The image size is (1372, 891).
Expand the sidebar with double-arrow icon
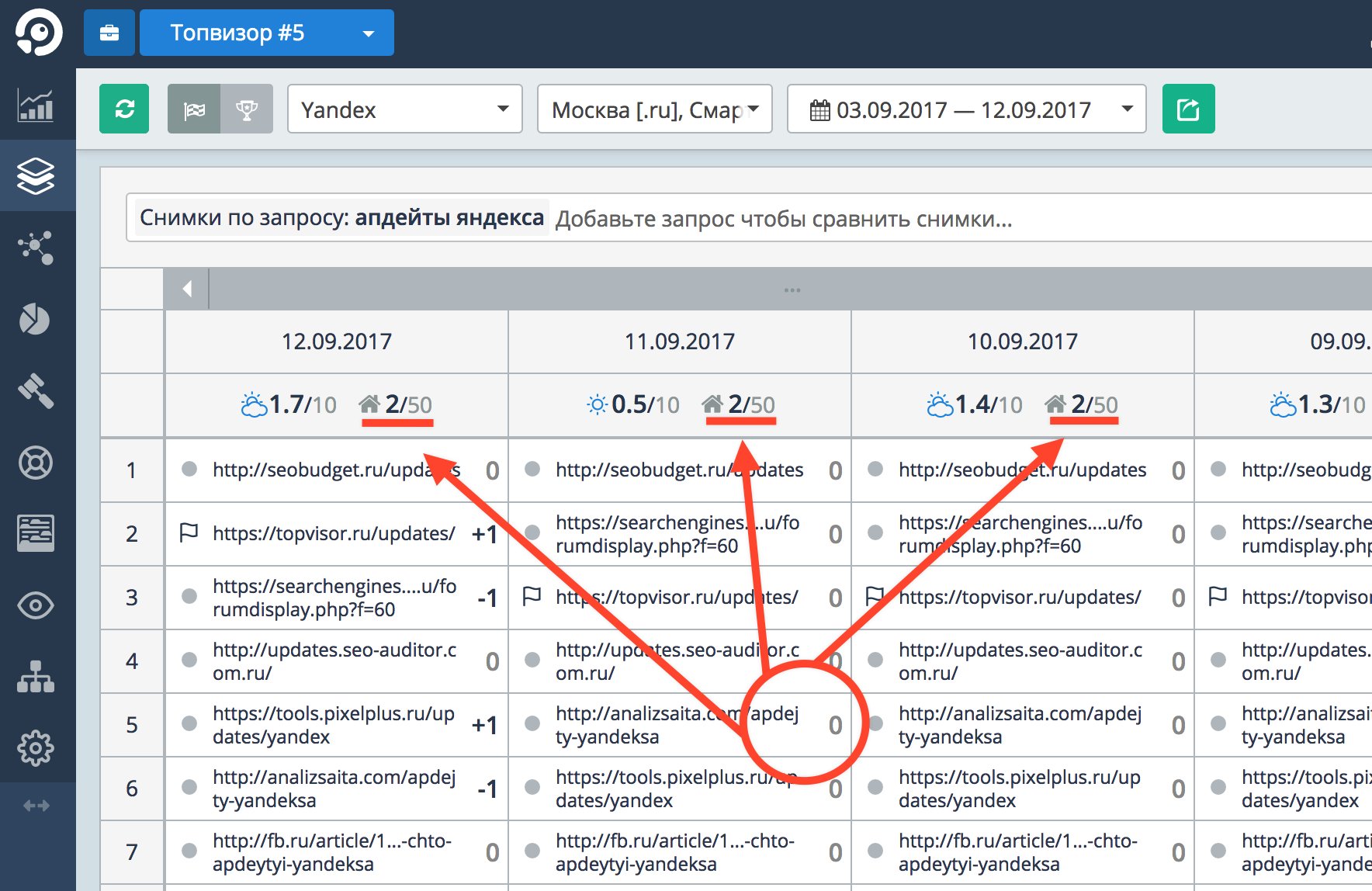(x=36, y=806)
